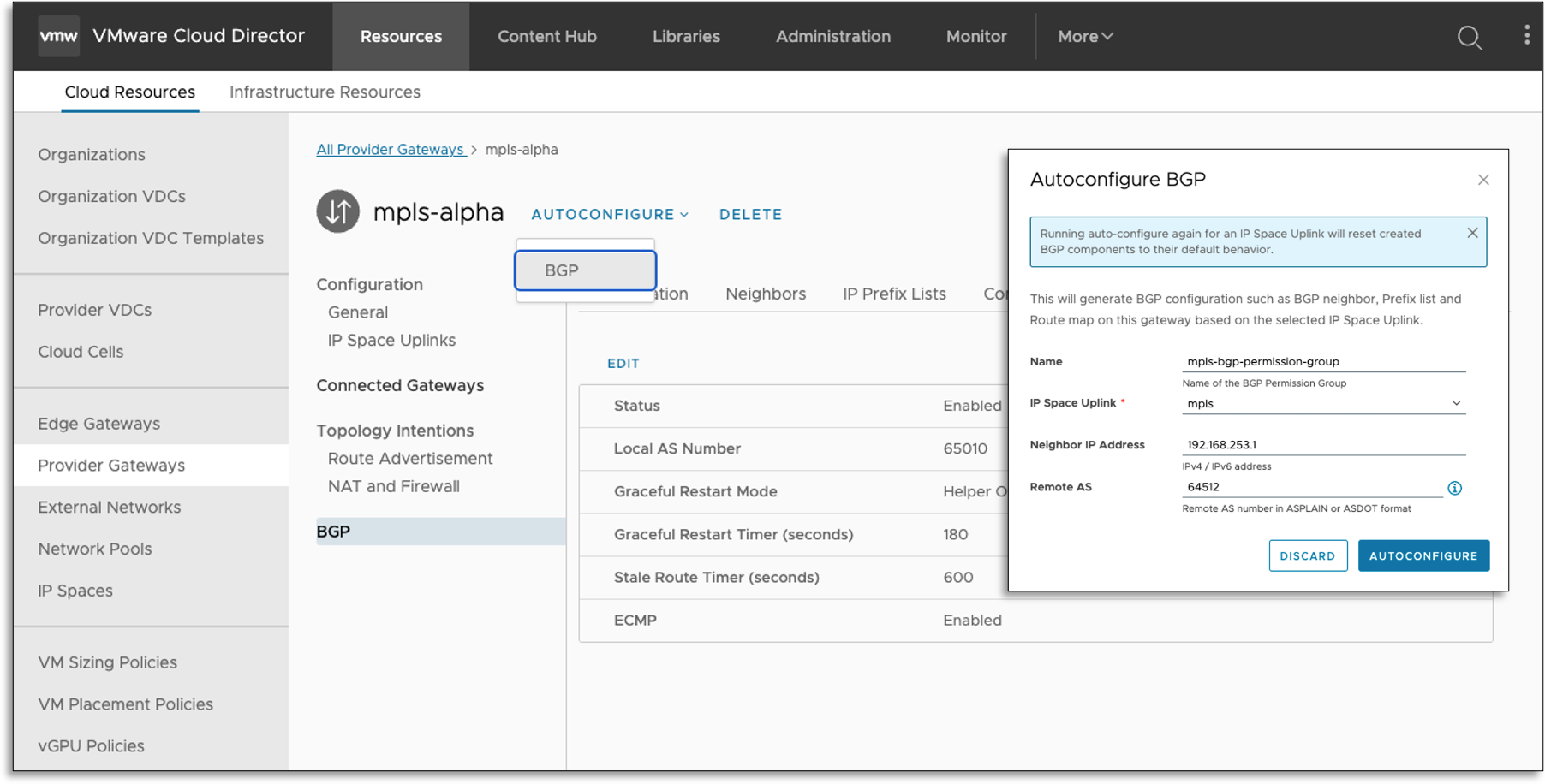Dismiss the auto-configure info alert banner
This screenshot has height=784, width=1545.
1472,233
